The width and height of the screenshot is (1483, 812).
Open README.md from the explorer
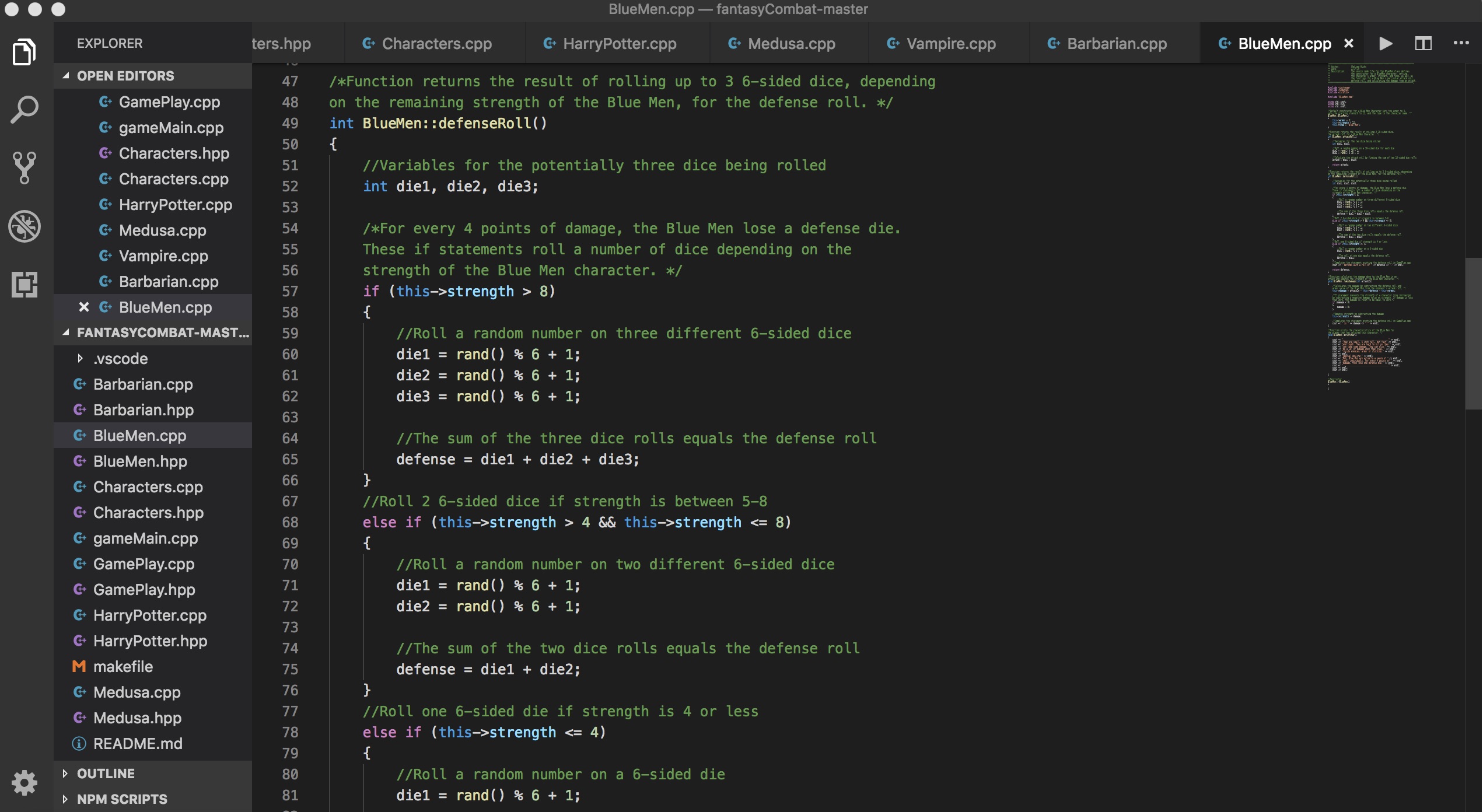[x=138, y=743]
